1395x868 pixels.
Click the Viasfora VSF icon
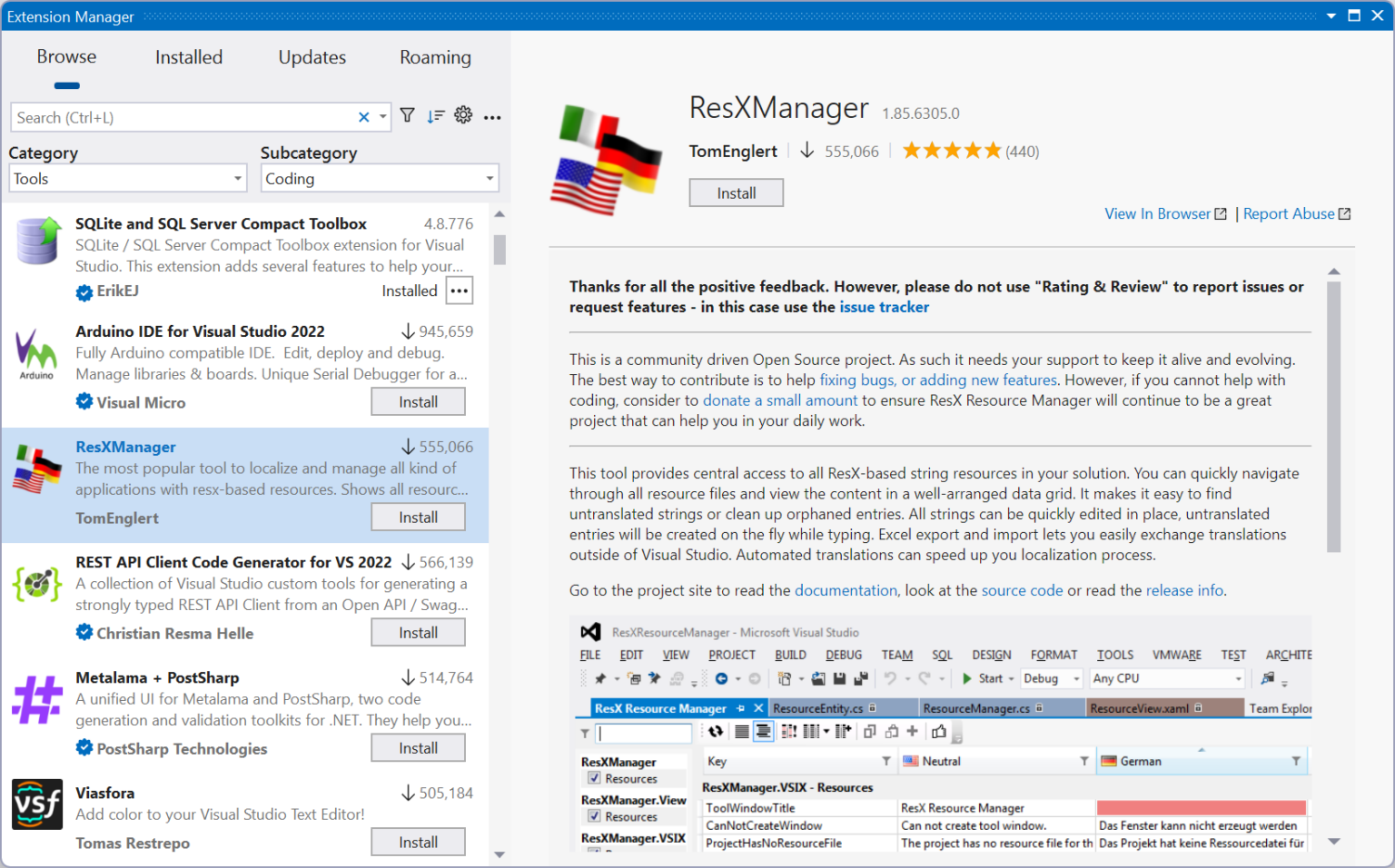pos(37,804)
